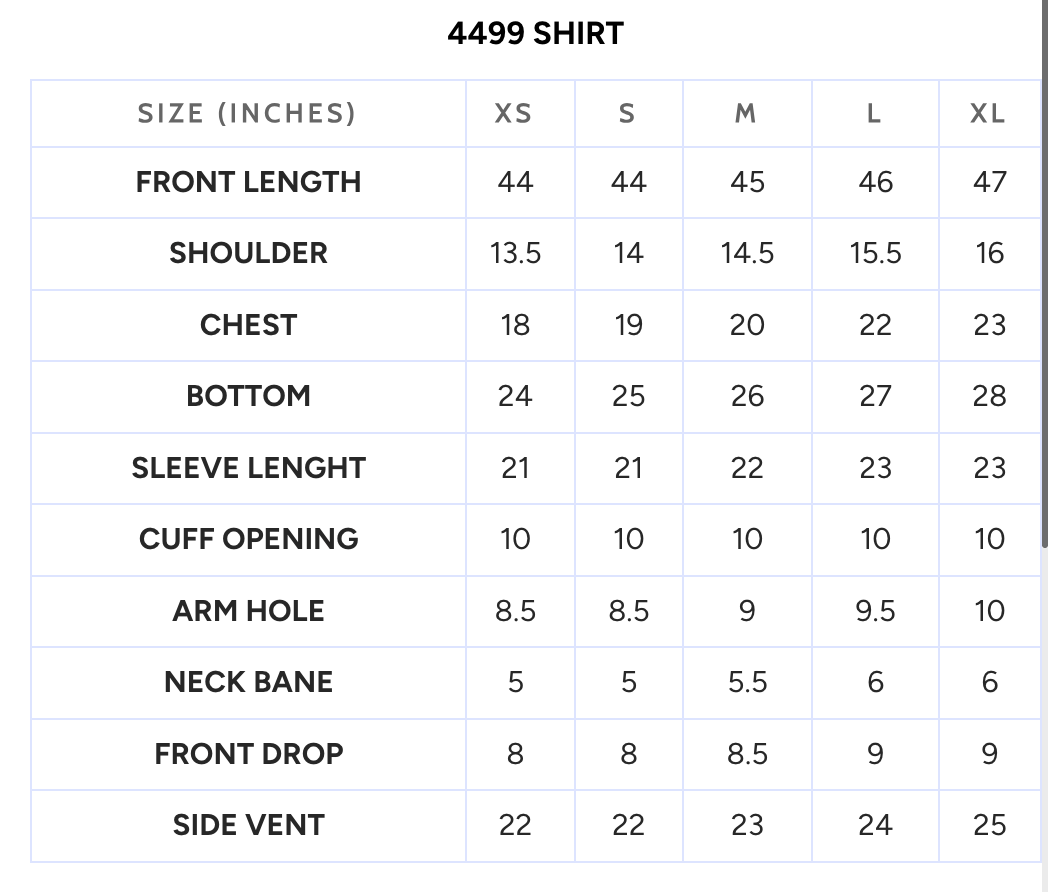1064x892 pixels.
Task: Select the XL column header
Action: [x=988, y=113]
